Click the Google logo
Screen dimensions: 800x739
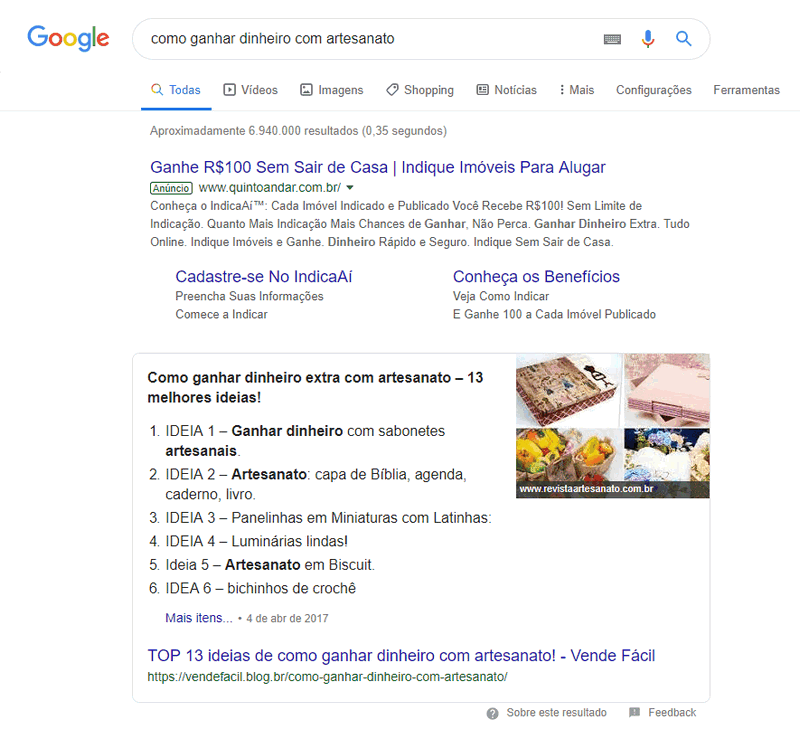point(68,38)
